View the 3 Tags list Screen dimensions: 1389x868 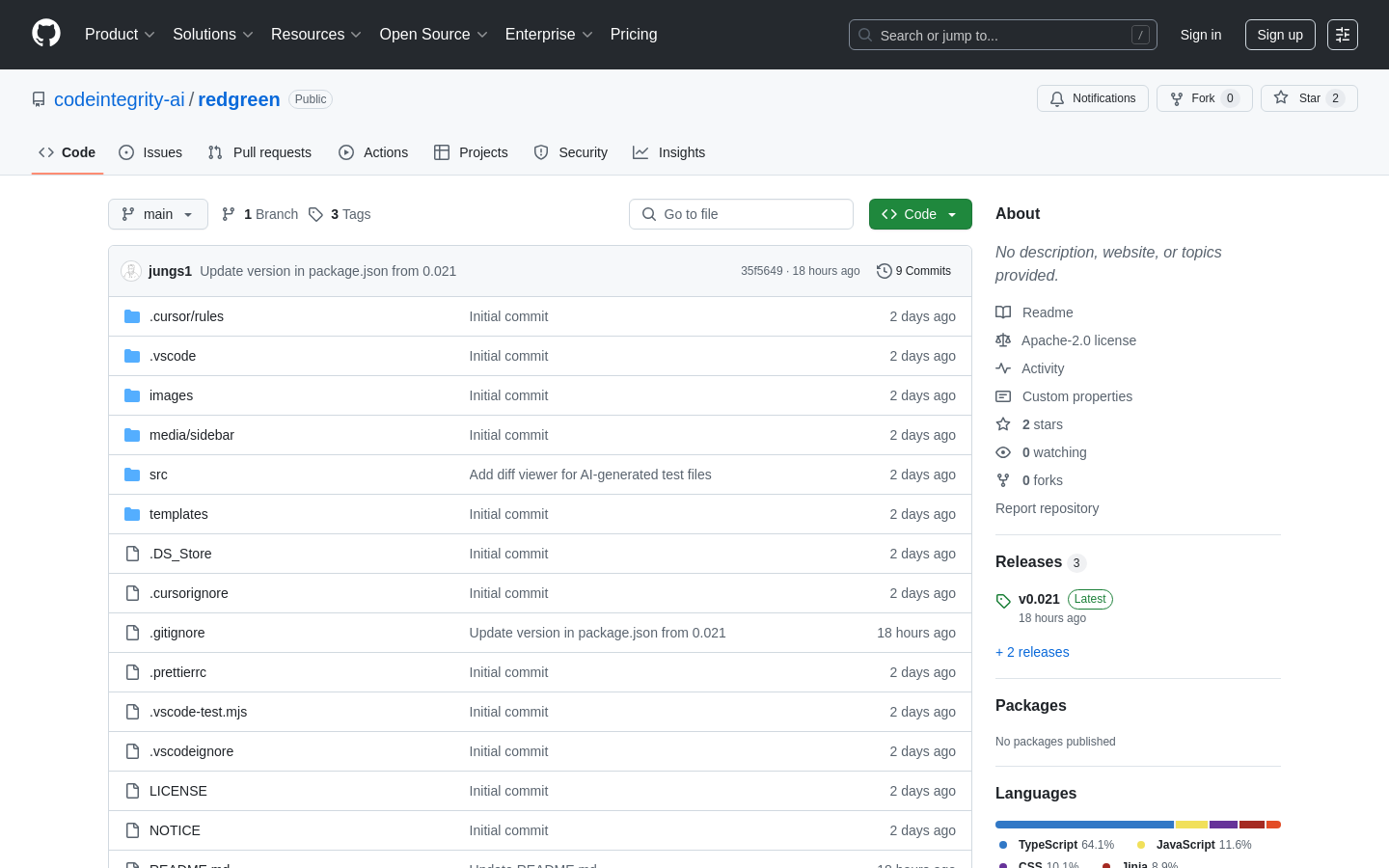(340, 214)
